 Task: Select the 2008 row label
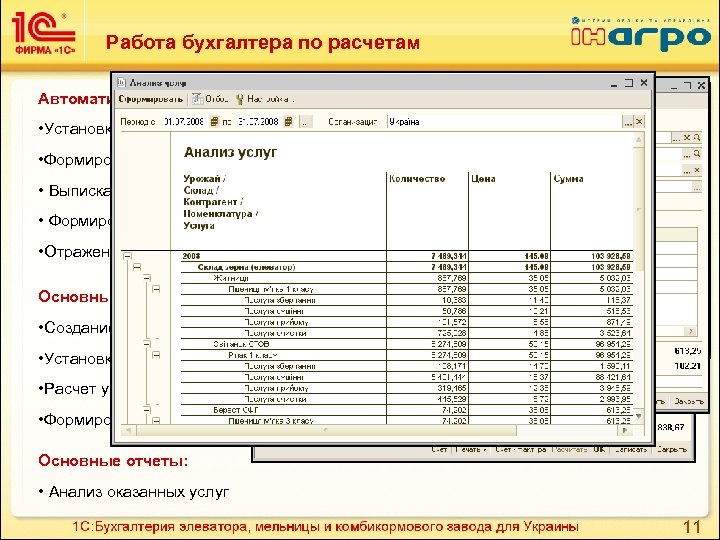pyautogui.click(x=191, y=256)
